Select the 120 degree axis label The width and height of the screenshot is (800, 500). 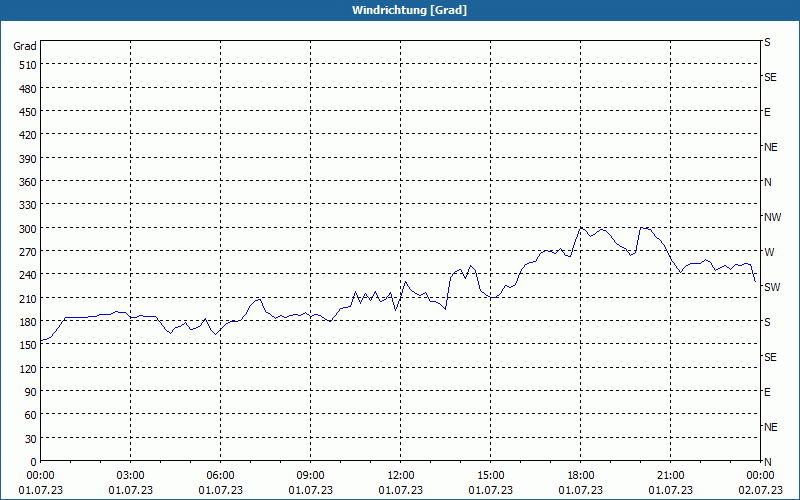tap(28, 369)
